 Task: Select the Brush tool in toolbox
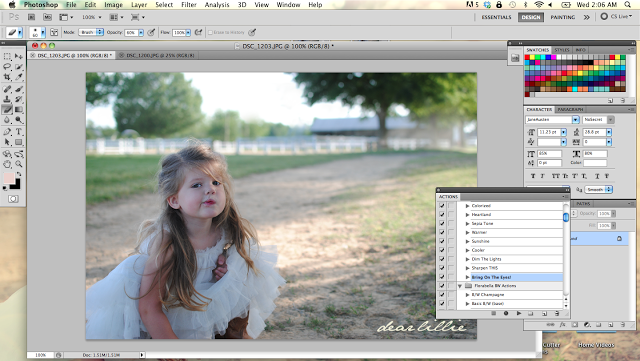18,89
